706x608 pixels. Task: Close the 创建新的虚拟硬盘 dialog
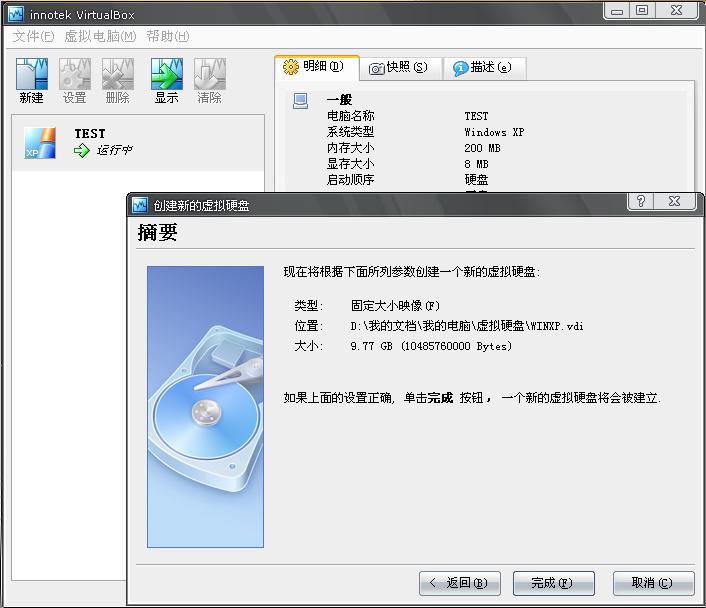674,201
